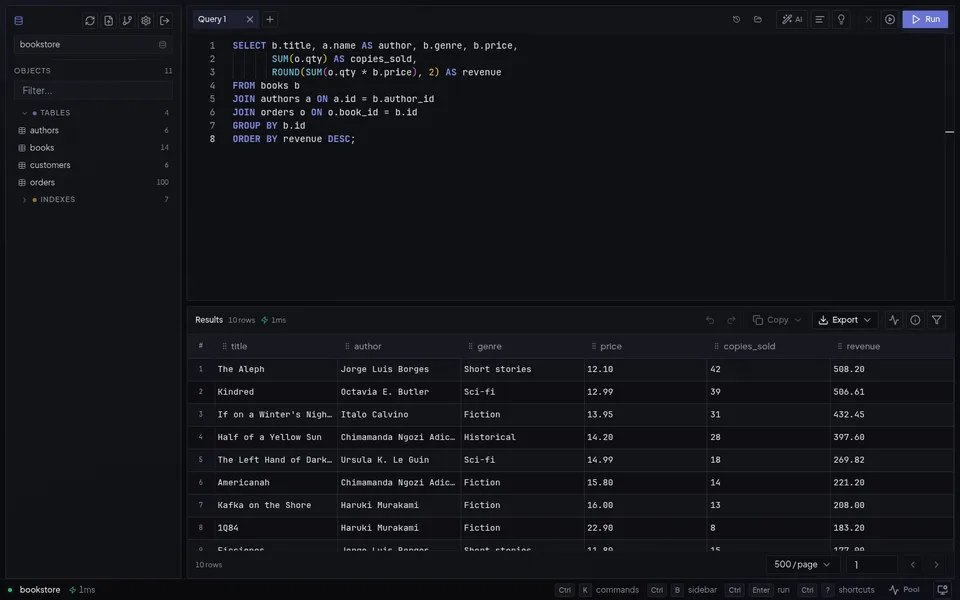Select the 'Ursula K. Le Guin' cell

399,460
